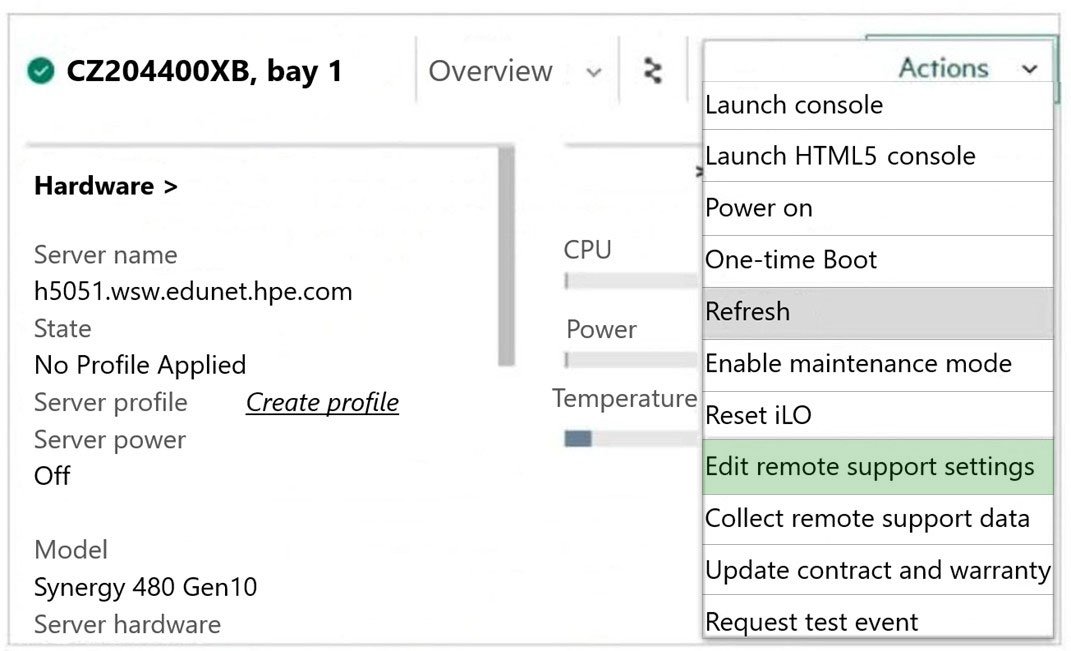Viewport: 1071px width, 651px height.
Task: Choose Reset iLO action
Action: tap(878, 415)
